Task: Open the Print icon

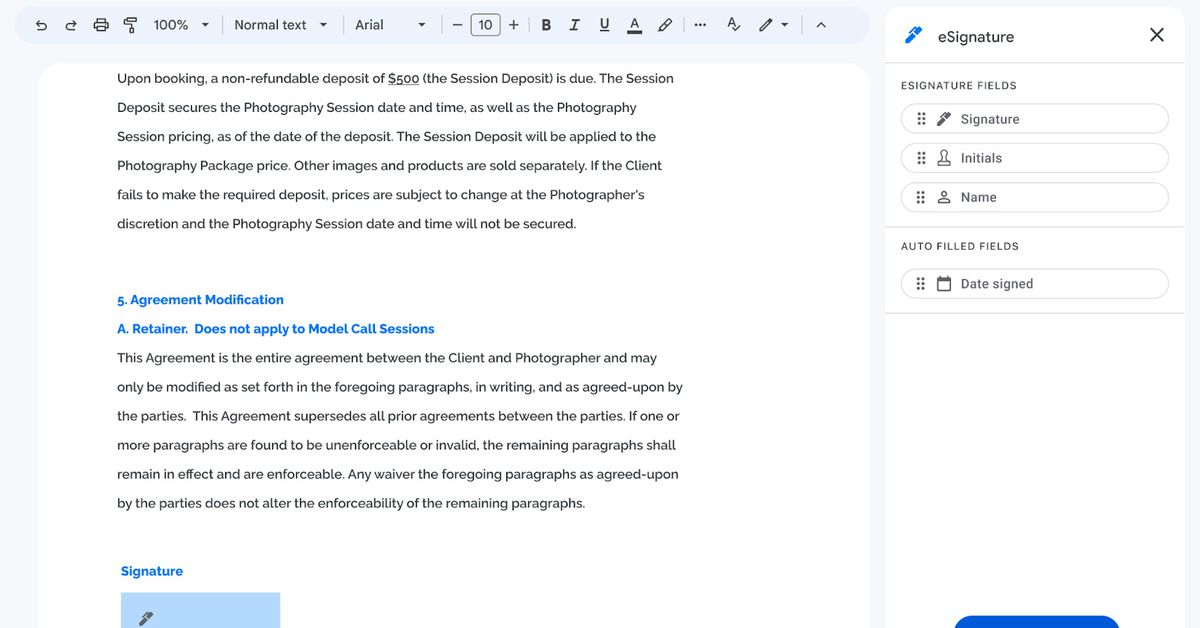Action: pyautogui.click(x=101, y=25)
